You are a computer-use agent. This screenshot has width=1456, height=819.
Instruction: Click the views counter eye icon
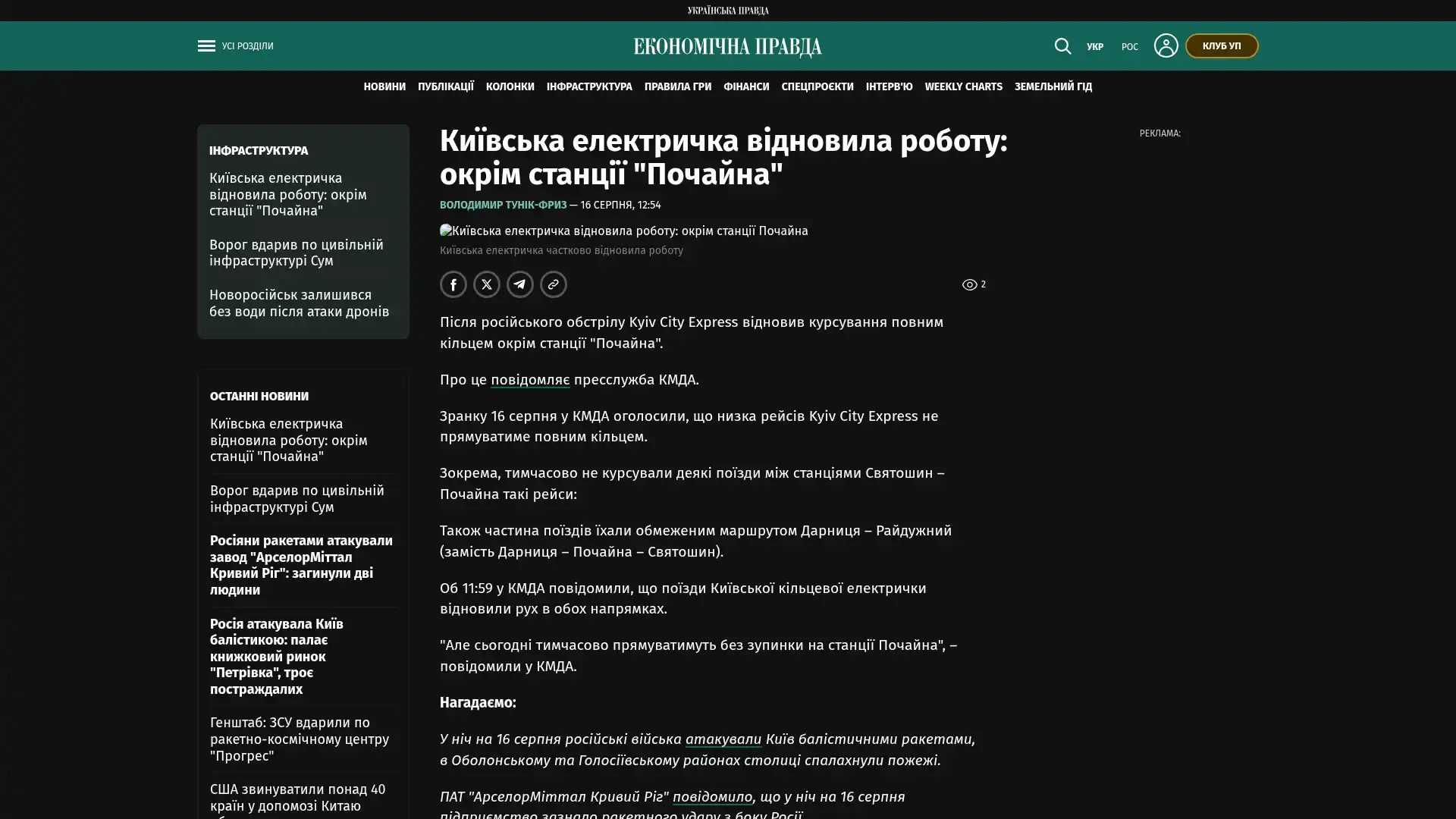coord(969,284)
